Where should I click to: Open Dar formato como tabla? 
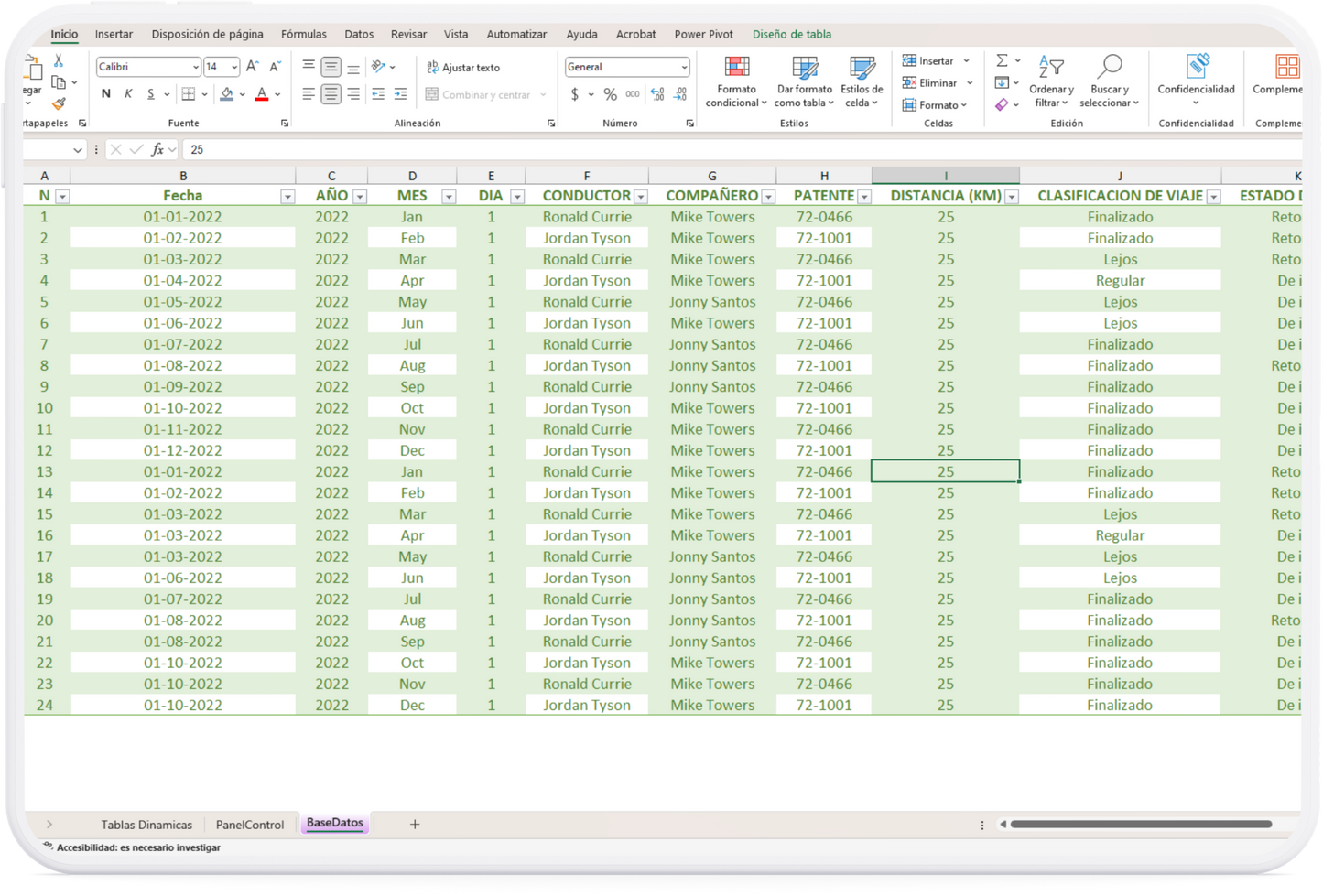pyautogui.click(x=803, y=81)
